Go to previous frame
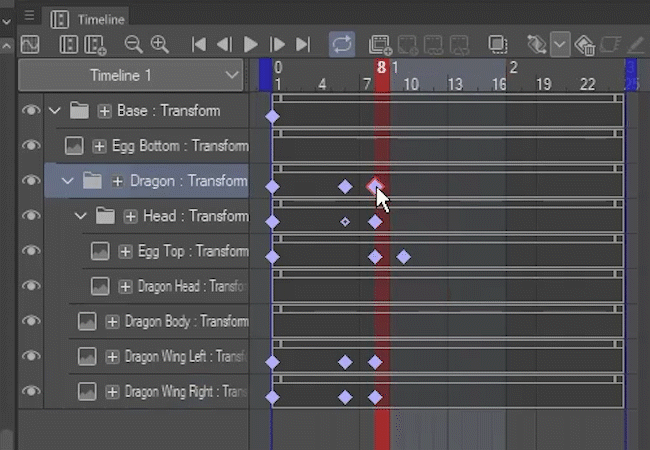650x450 pixels. pos(225,44)
